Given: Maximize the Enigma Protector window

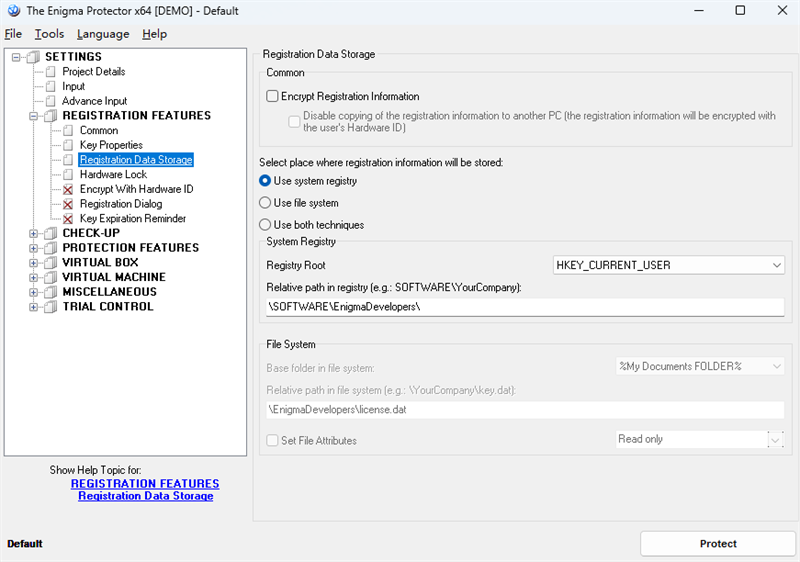Looking at the screenshot, I should pyautogui.click(x=740, y=10).
